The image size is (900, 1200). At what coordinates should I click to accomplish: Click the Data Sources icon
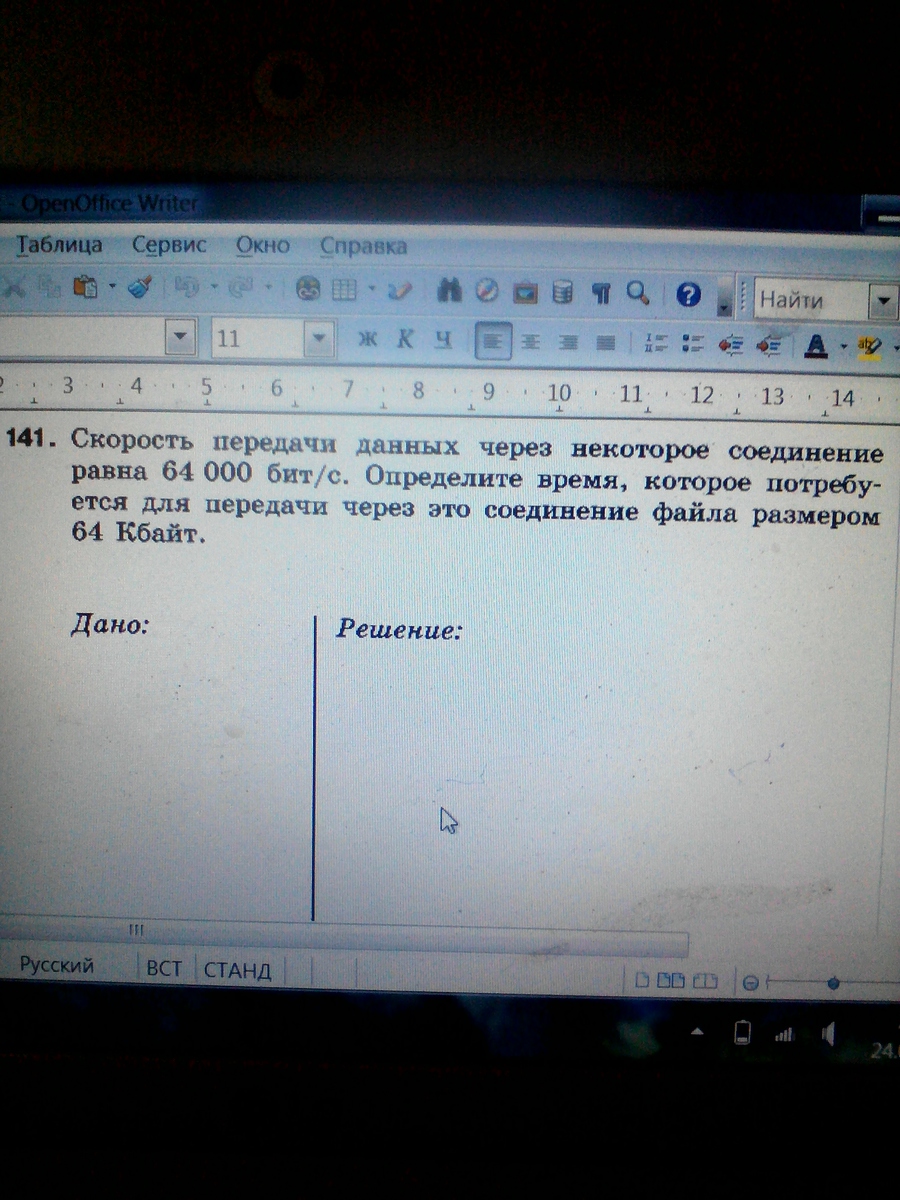point(563,292)
